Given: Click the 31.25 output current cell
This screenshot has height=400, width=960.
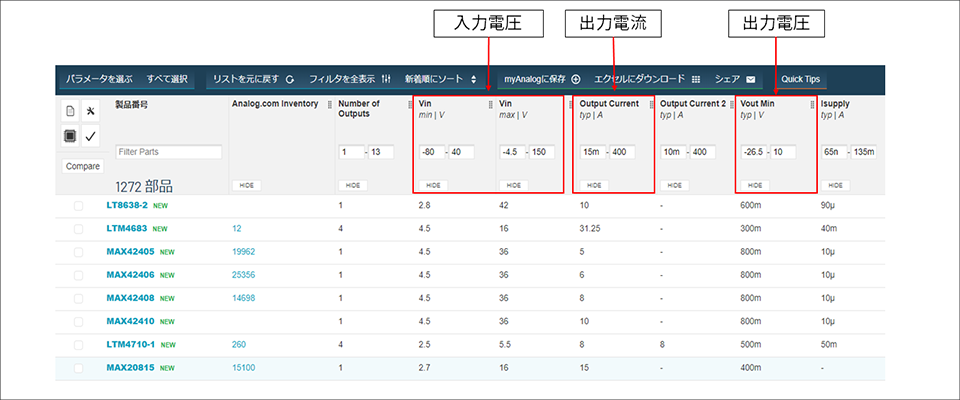Looking at the screenshot, I should tap(588, 228).
